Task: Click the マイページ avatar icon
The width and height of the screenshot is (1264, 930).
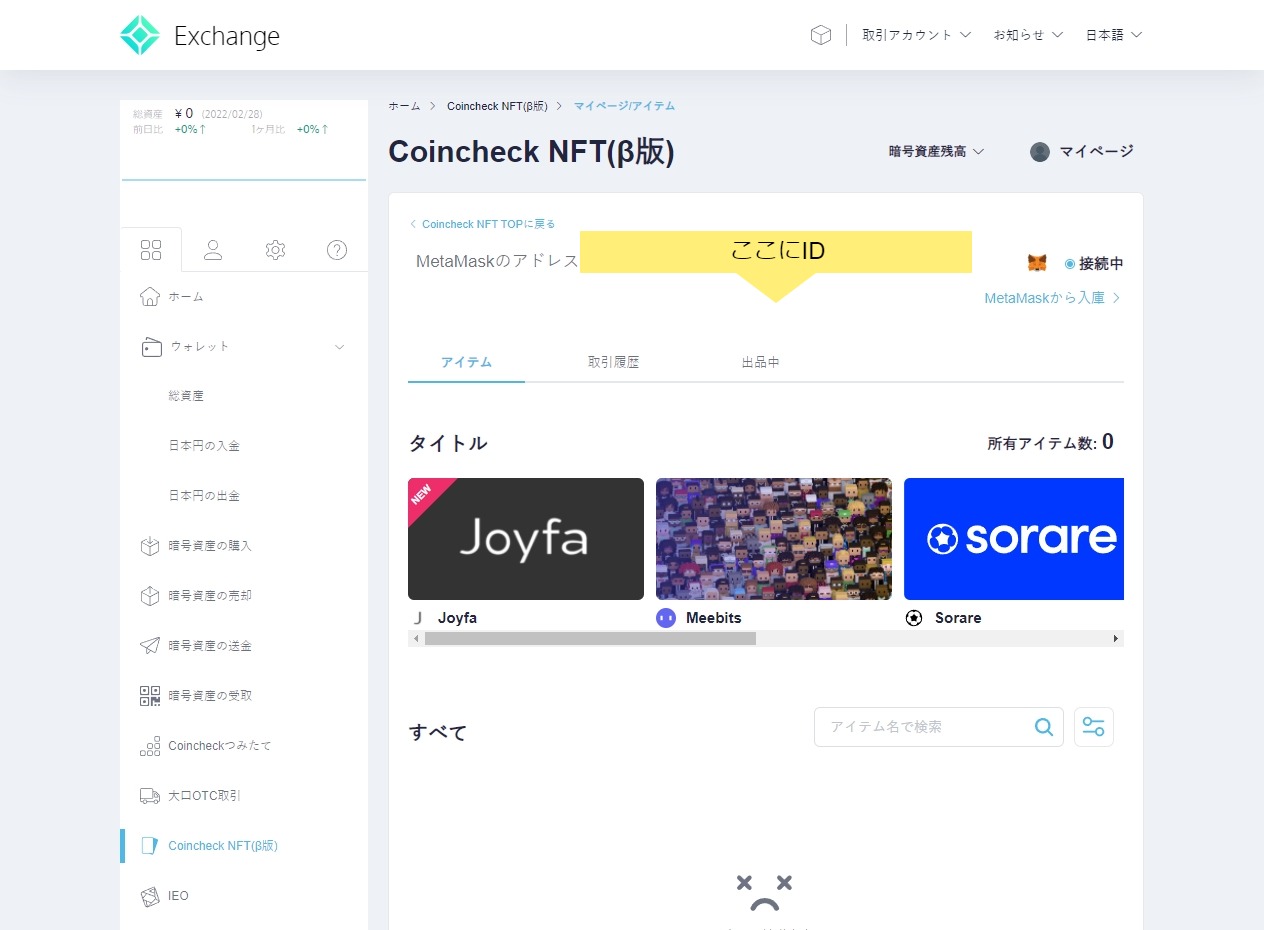Action: (1040, 152)
